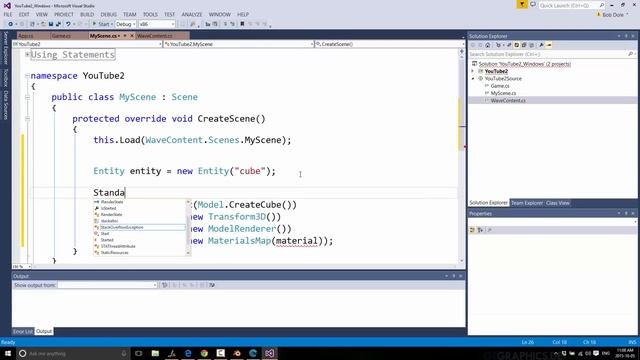Screen dimensions: 640x360
Task: Open the DEBUG menu
Action: click(x=108, y=14)
